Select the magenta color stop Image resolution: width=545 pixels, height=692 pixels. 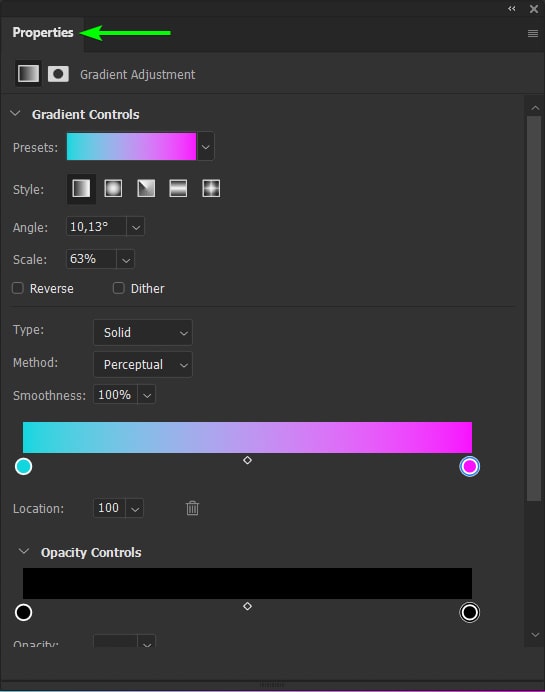coord(470,466)
